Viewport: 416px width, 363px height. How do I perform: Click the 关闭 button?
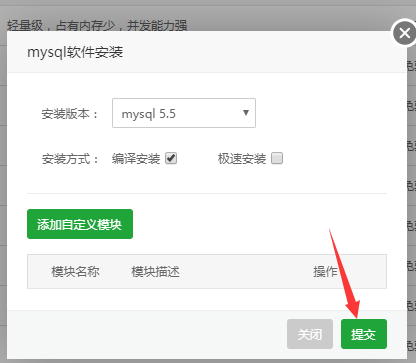(310, 334)
